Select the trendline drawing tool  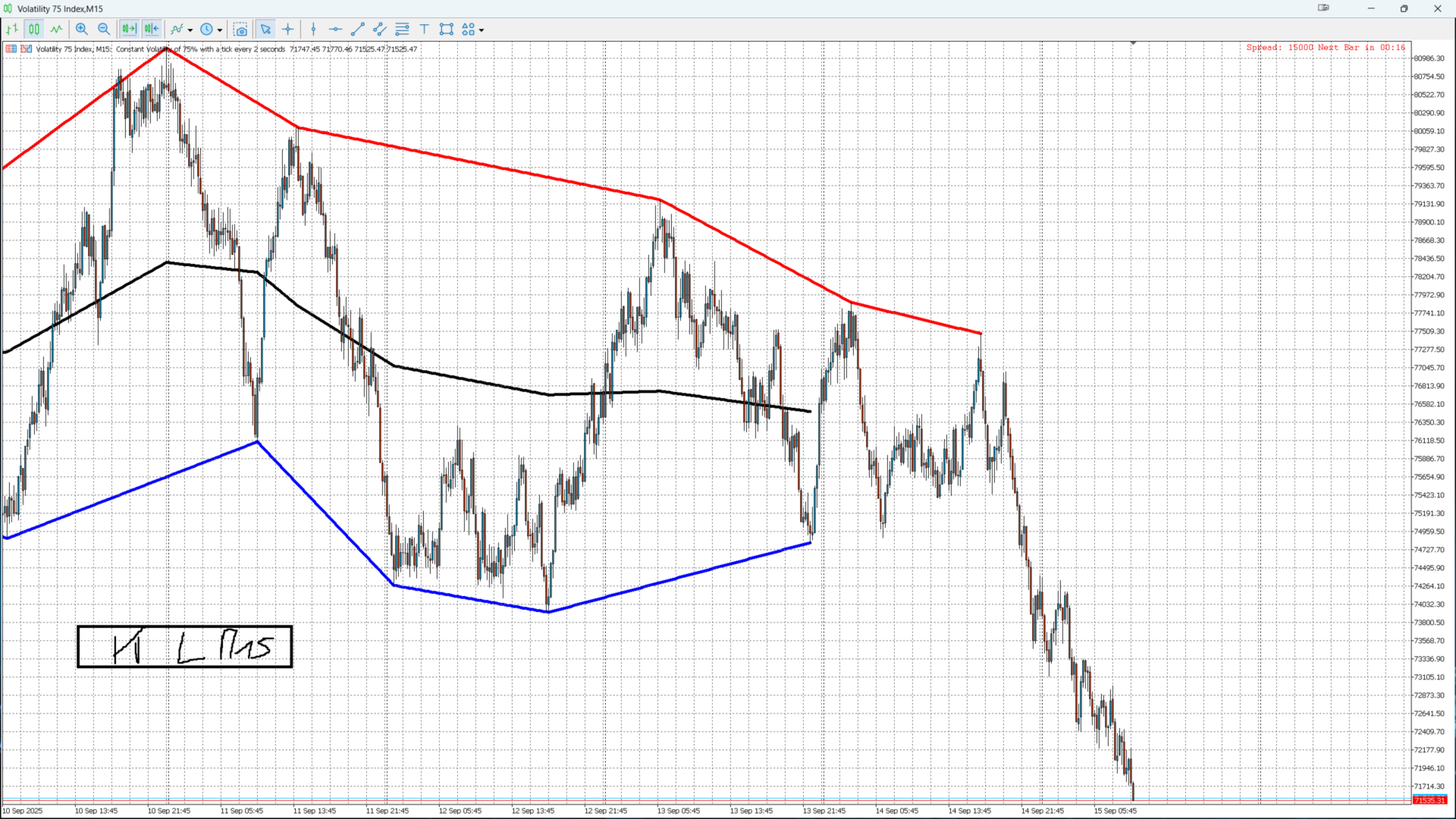[x=358, y=30]
